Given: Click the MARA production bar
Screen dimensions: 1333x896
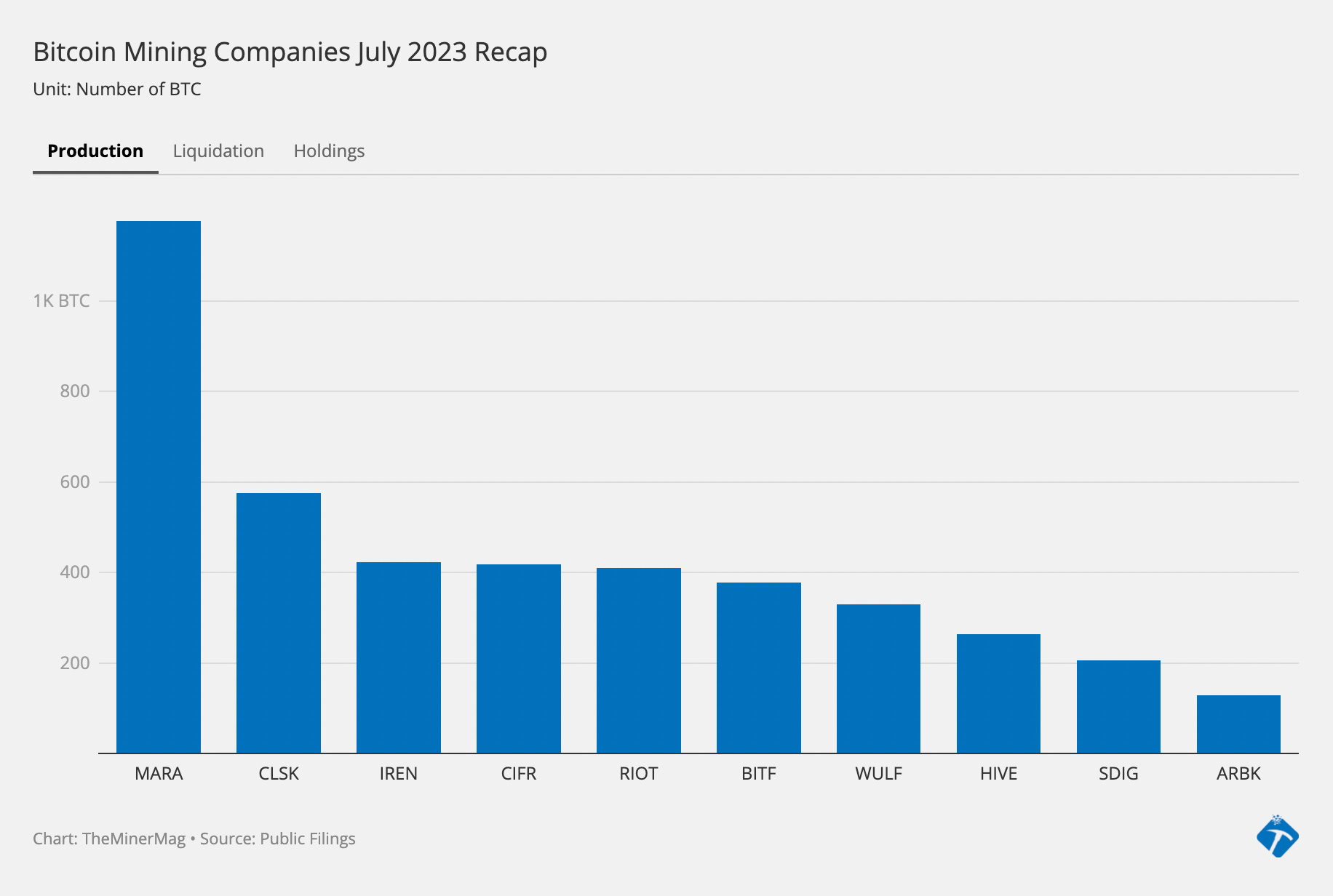Looking at the screenshot, I should [159, 487].
